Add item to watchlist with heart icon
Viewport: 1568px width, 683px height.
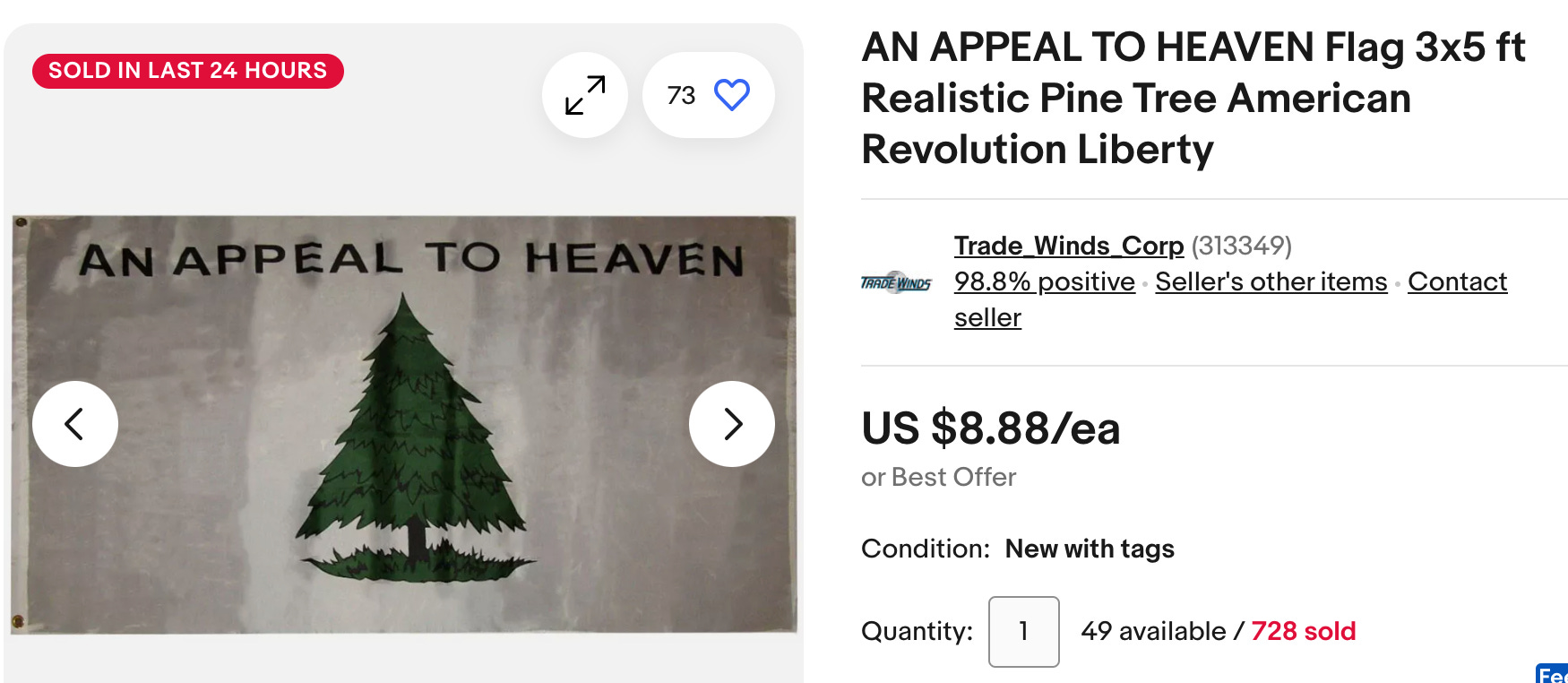731,95
